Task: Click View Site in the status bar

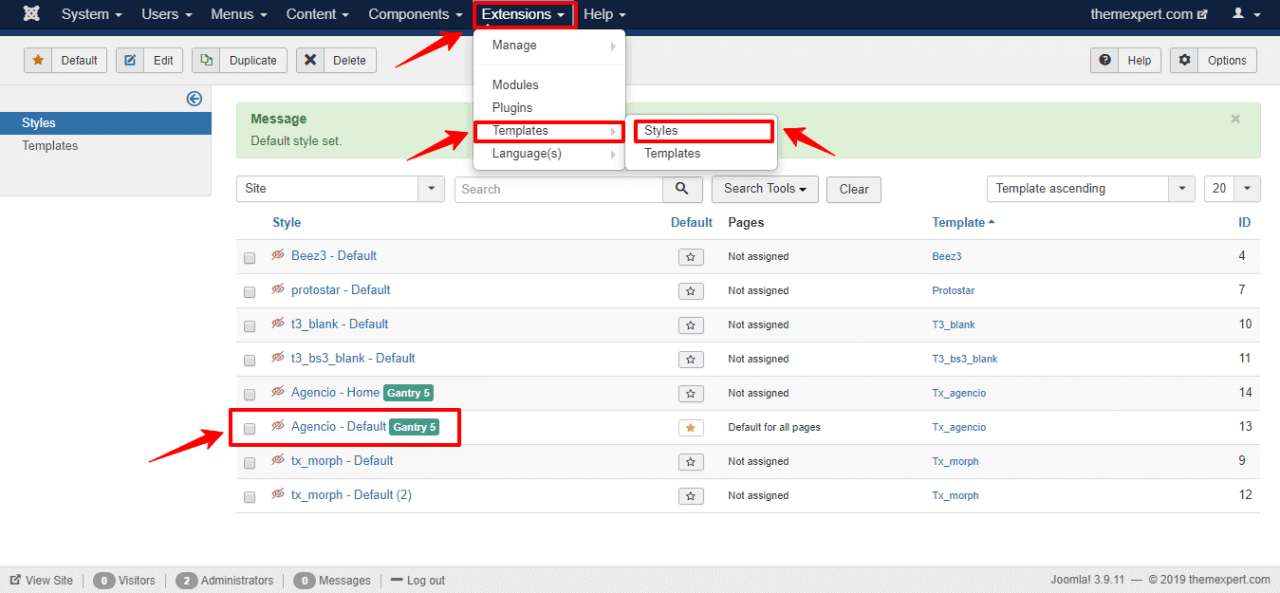Action: 41,580
